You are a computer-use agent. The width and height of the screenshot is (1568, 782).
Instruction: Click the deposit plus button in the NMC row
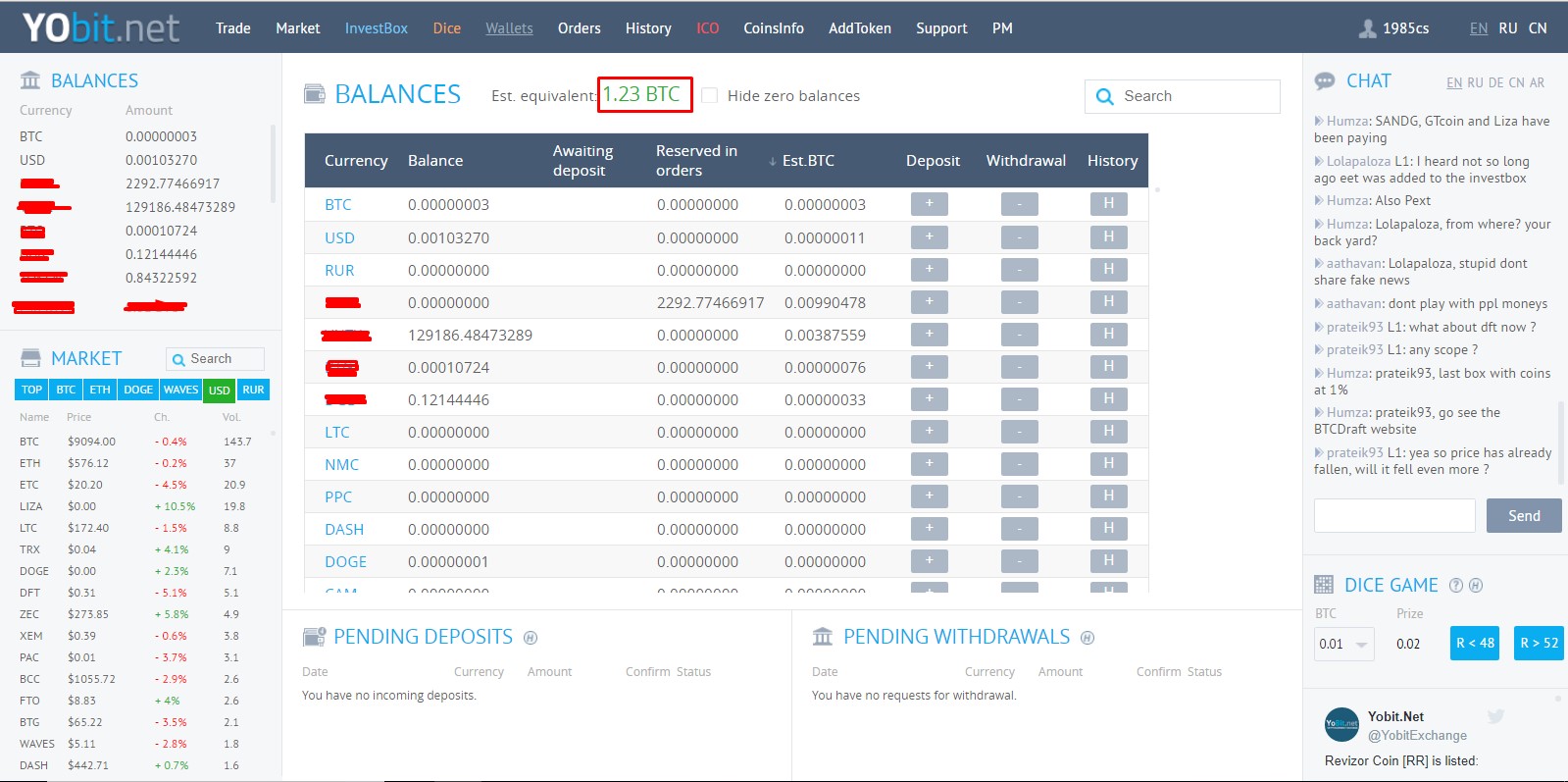coord(929,464)
